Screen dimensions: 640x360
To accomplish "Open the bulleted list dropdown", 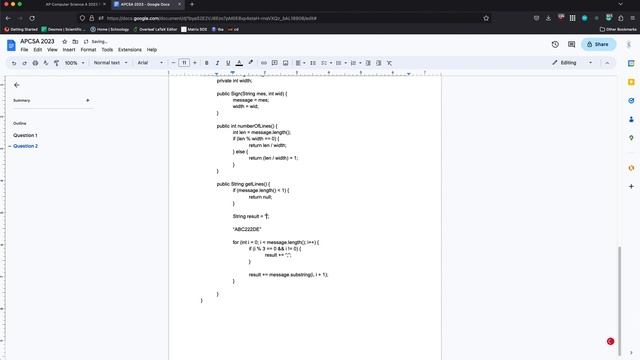I will (x=341, y=63).
